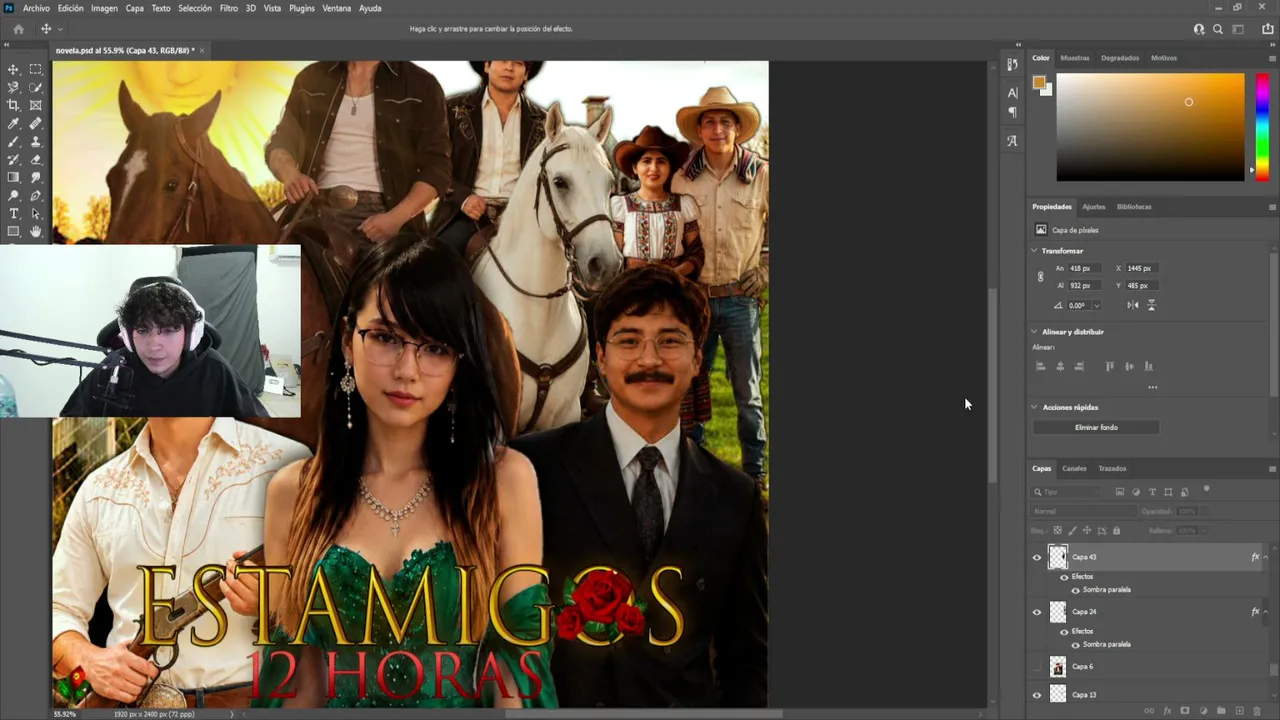Pick the Eyedropper tool
Viewport: 1280px width, 720px height.
14,123
